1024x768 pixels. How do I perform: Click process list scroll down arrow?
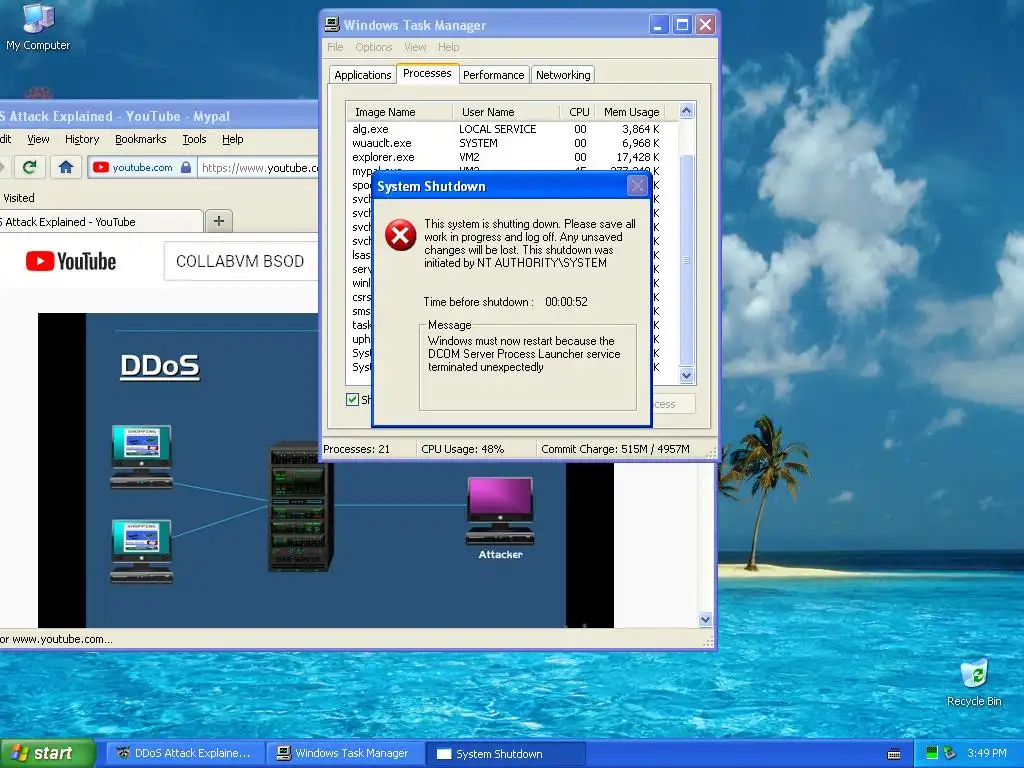(x=686, y=376)
